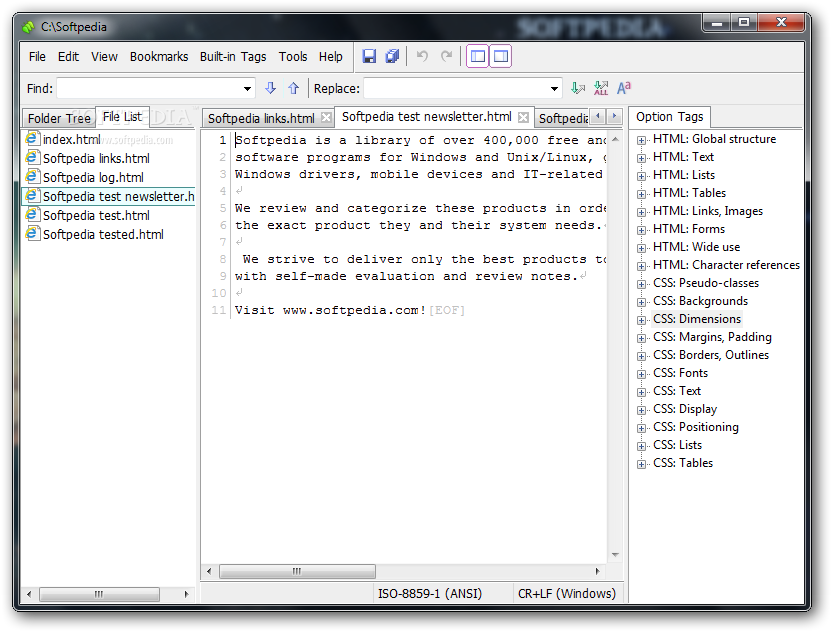Expand CSS: Pseudo-classes node
The width and height of the screenshot is (832, 632).
[642, 285]
